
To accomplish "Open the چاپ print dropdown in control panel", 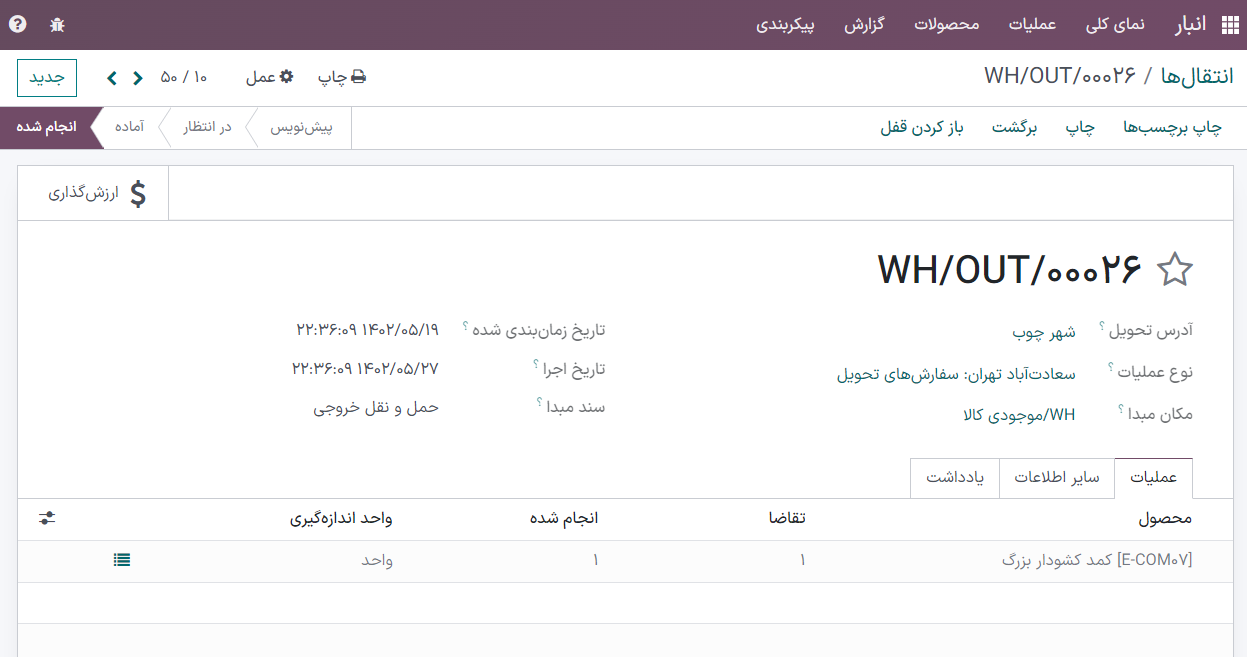I will (342, 77).
